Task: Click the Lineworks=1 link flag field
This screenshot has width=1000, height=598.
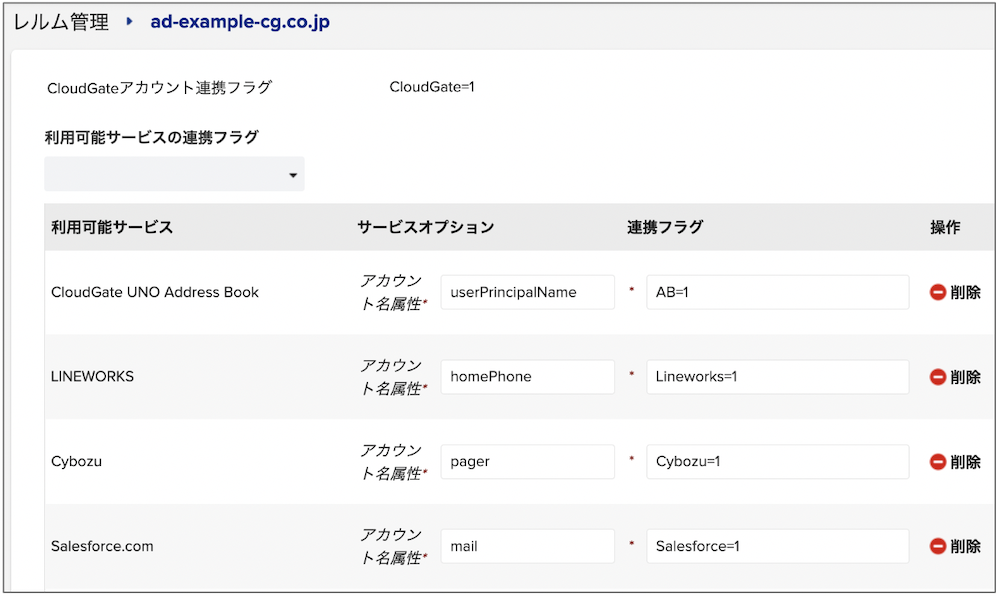Action: coord(777,377)
